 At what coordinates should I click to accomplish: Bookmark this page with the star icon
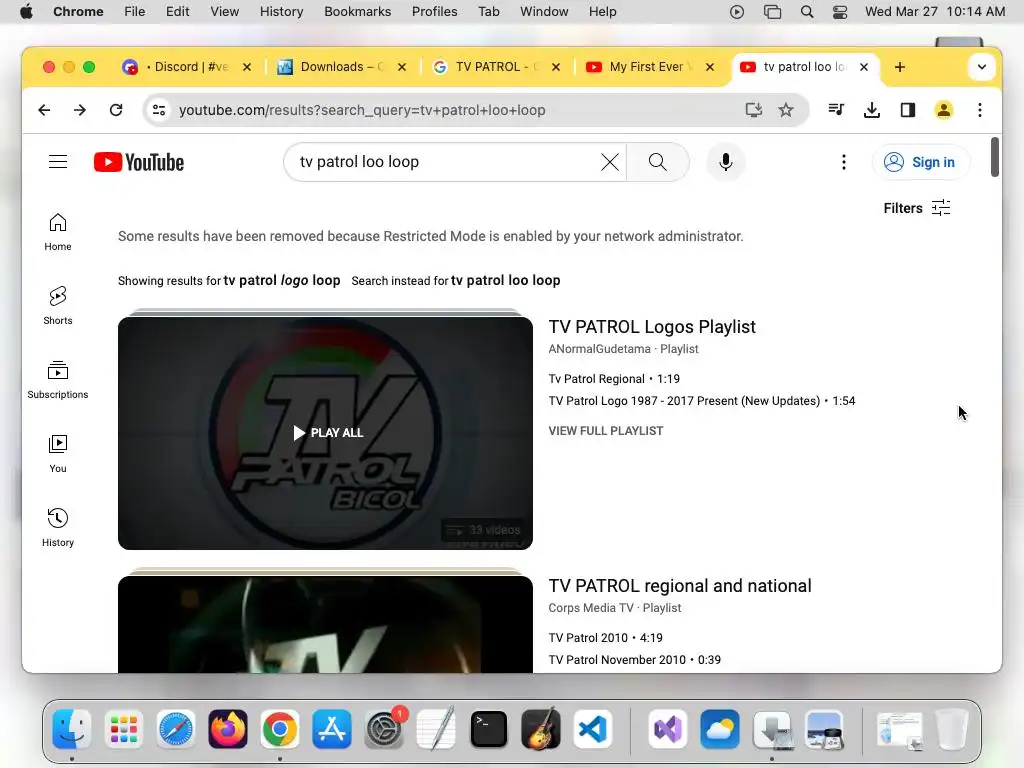786,110
